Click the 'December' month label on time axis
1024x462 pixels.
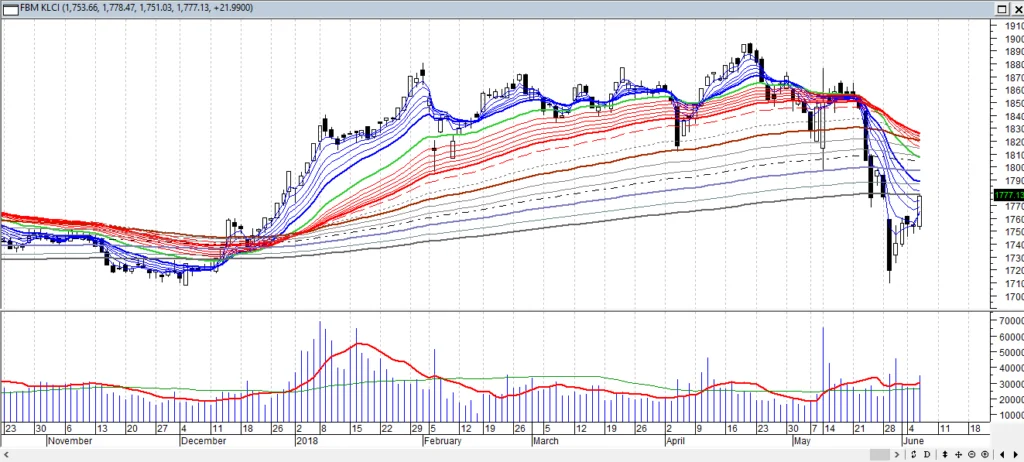tap(204, 441)
